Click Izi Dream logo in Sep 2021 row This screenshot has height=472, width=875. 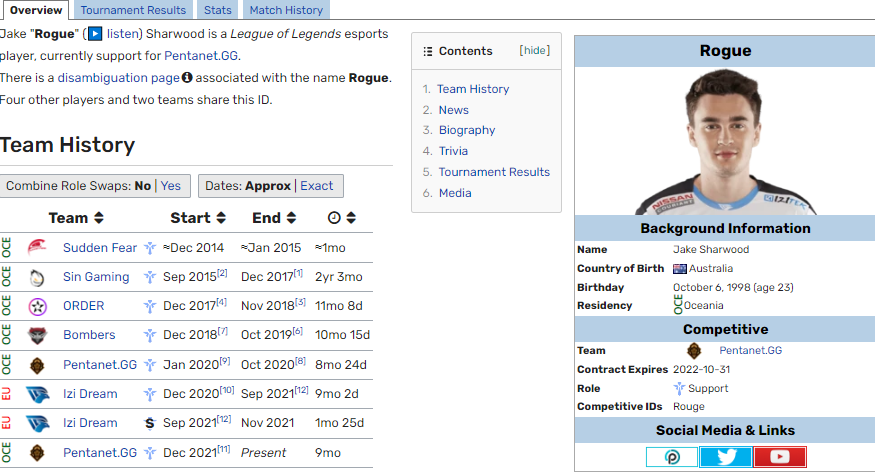point(37,423)
